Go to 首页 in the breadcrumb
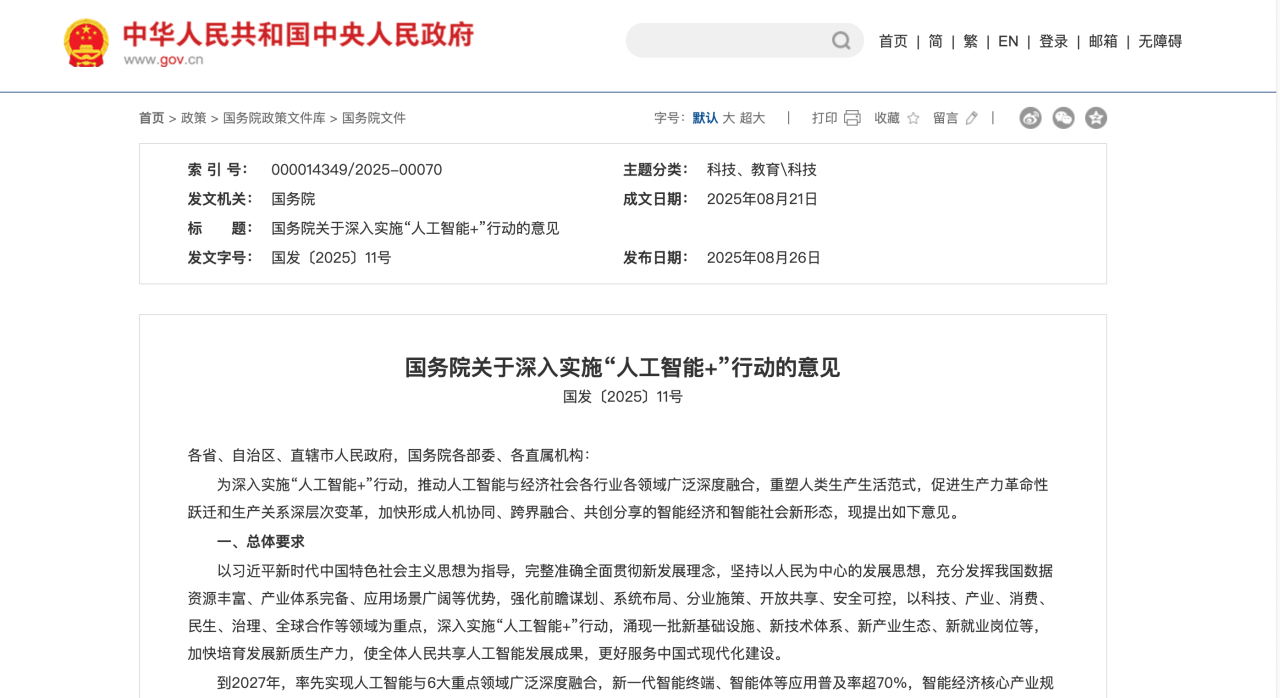 click(x=151, y=118)
